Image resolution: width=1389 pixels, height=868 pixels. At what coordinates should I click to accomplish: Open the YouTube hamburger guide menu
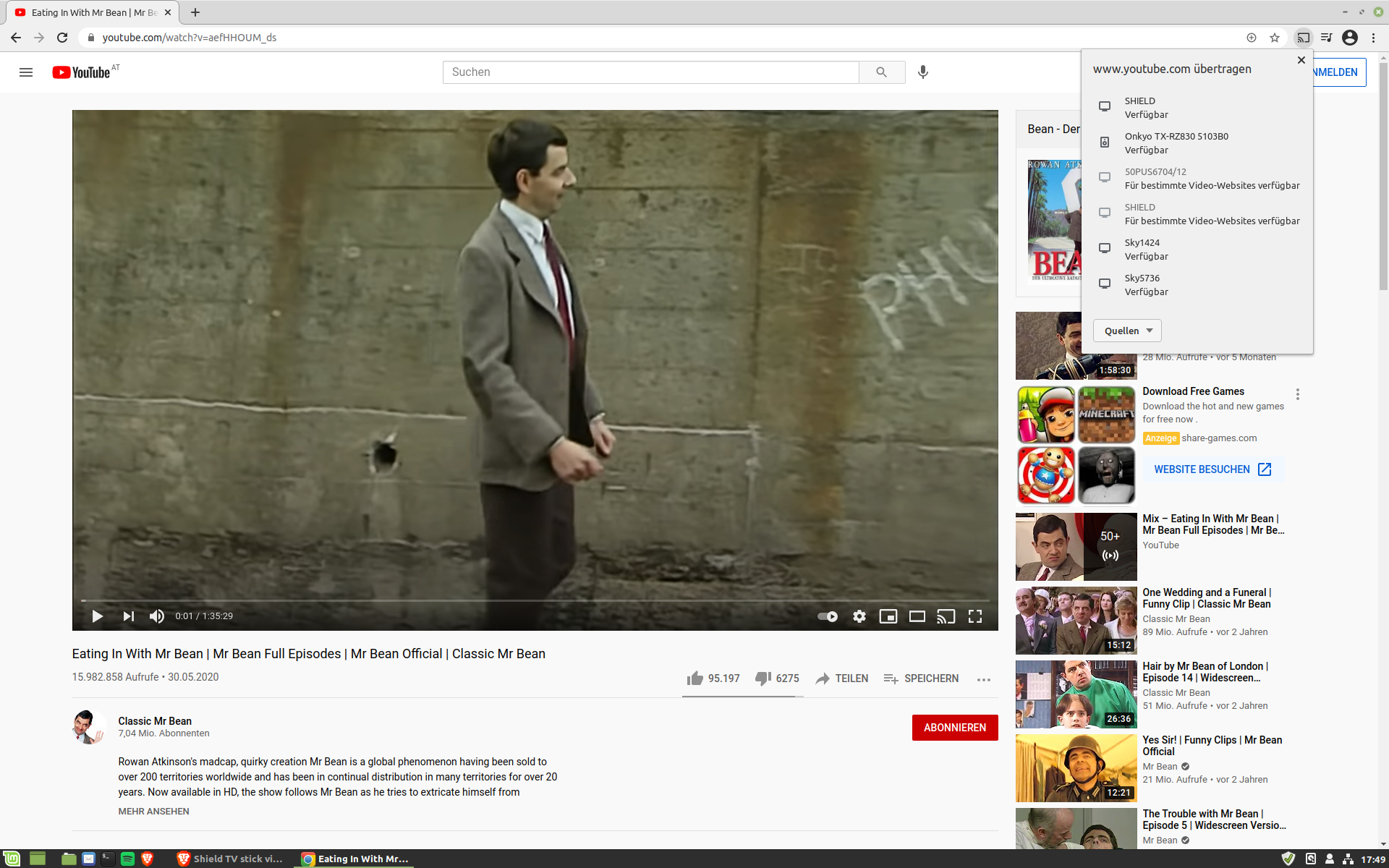26,72
